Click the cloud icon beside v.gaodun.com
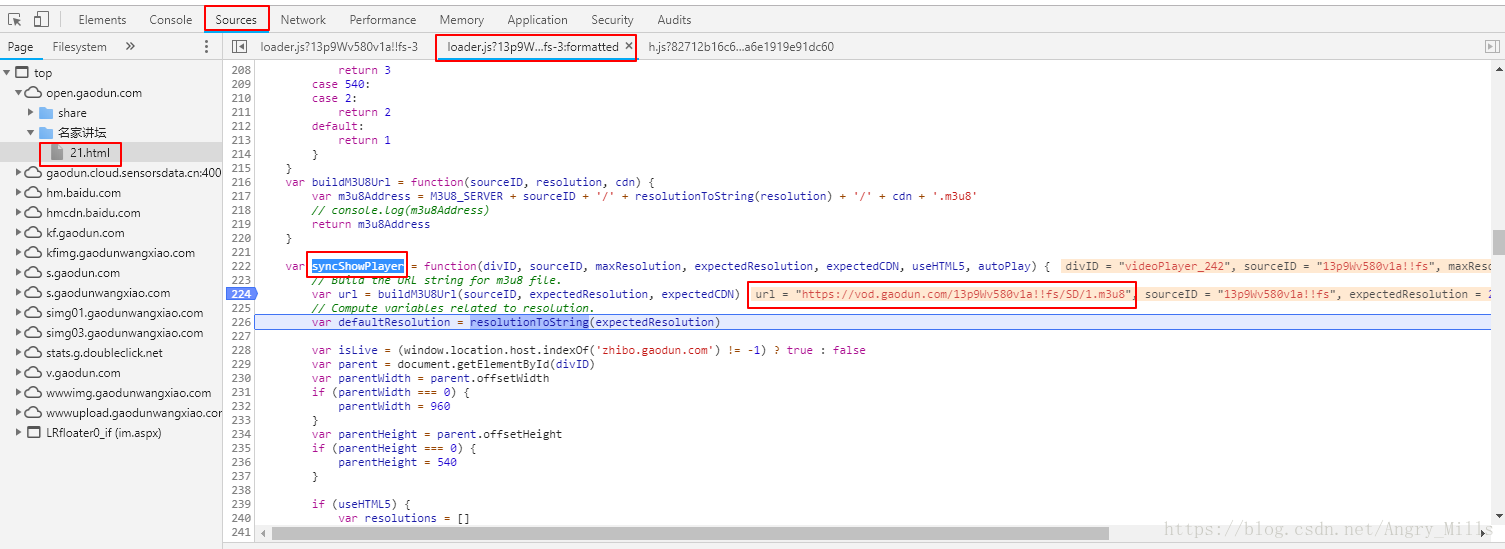Viewport: 1505px width, 549px height. [33, 373]
